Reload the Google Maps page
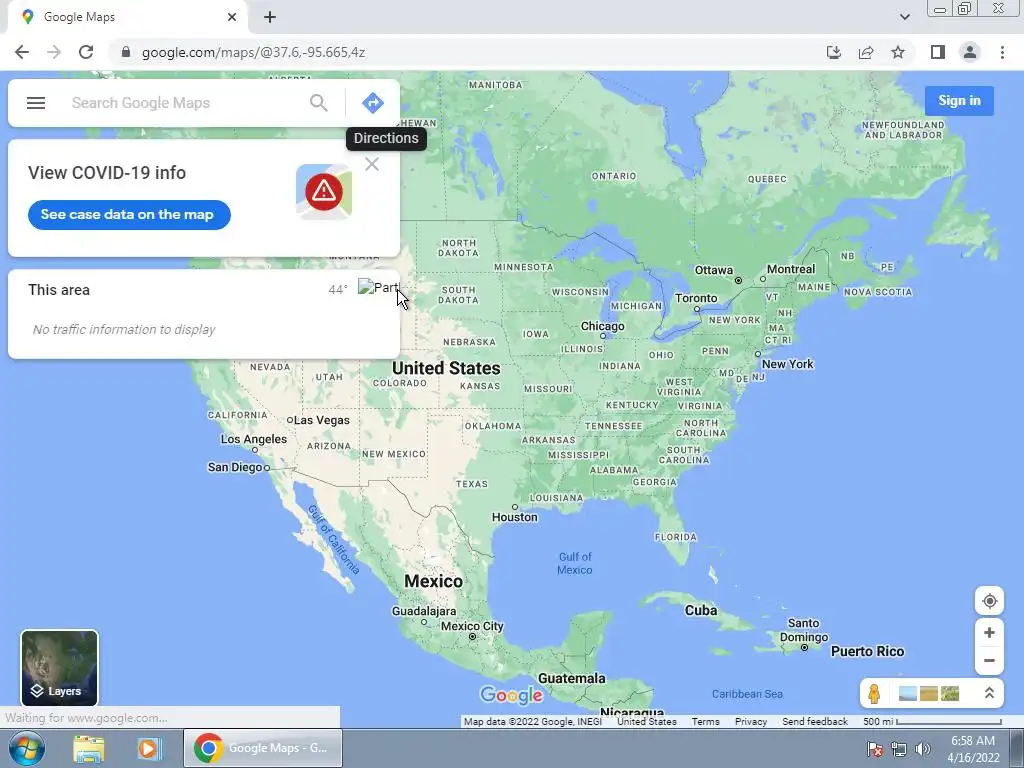This screenshot has width=1024, height=768. [x=86, y=52]
